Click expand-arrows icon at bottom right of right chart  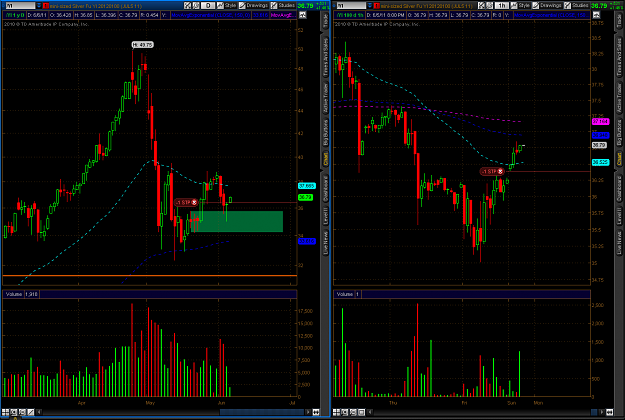click(x=609, y=412)
